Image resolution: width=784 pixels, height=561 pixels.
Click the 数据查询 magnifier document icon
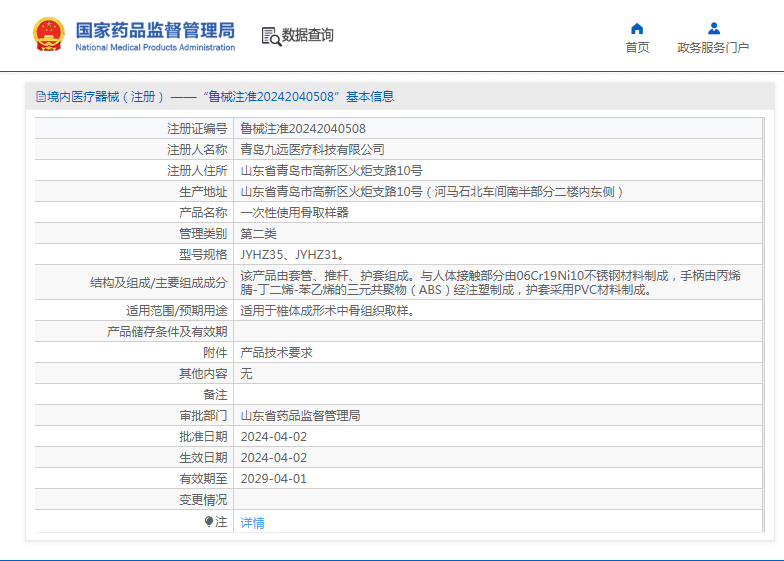point(270,36)
